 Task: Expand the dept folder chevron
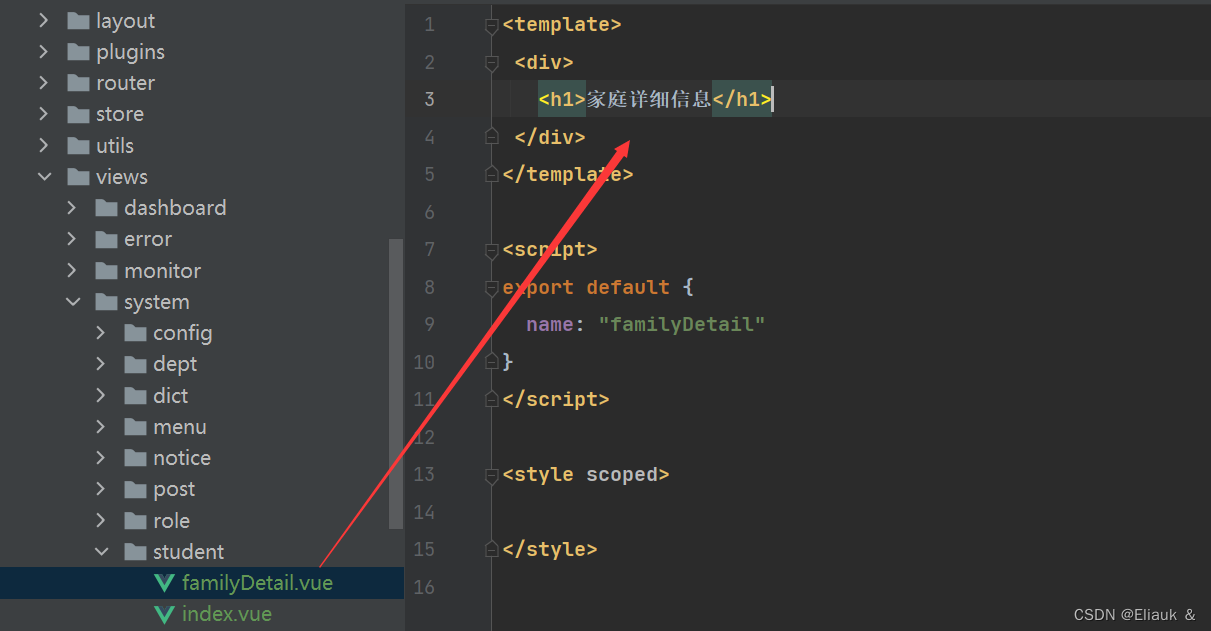tap(100, 364)
